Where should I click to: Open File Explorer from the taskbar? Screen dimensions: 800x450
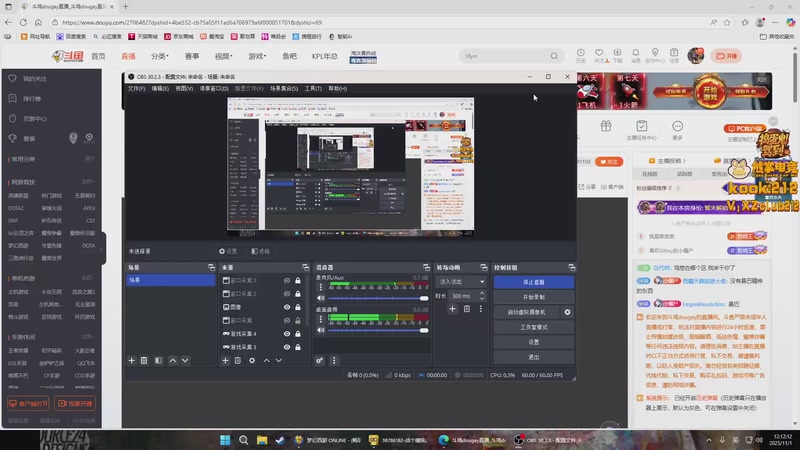(x=262, y=440)
